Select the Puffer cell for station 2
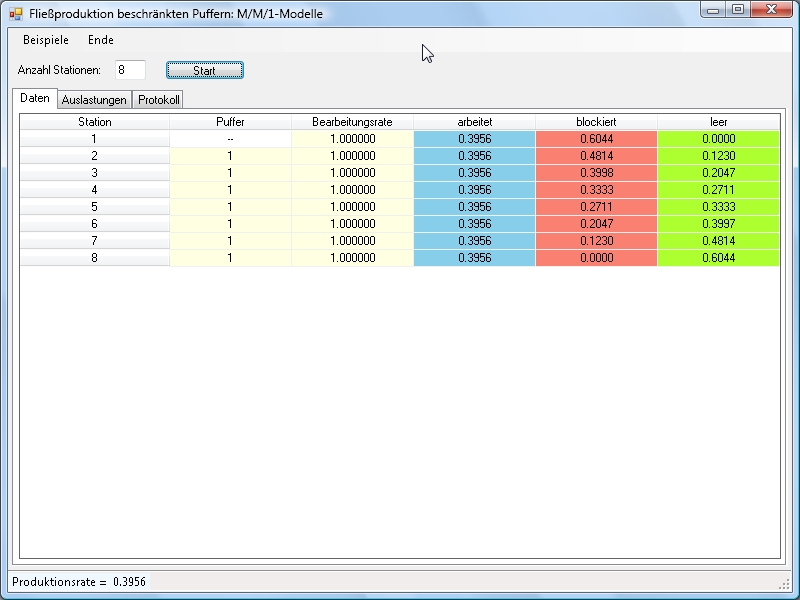This screenshot has height=600, width=800. (x=230, y=156)
